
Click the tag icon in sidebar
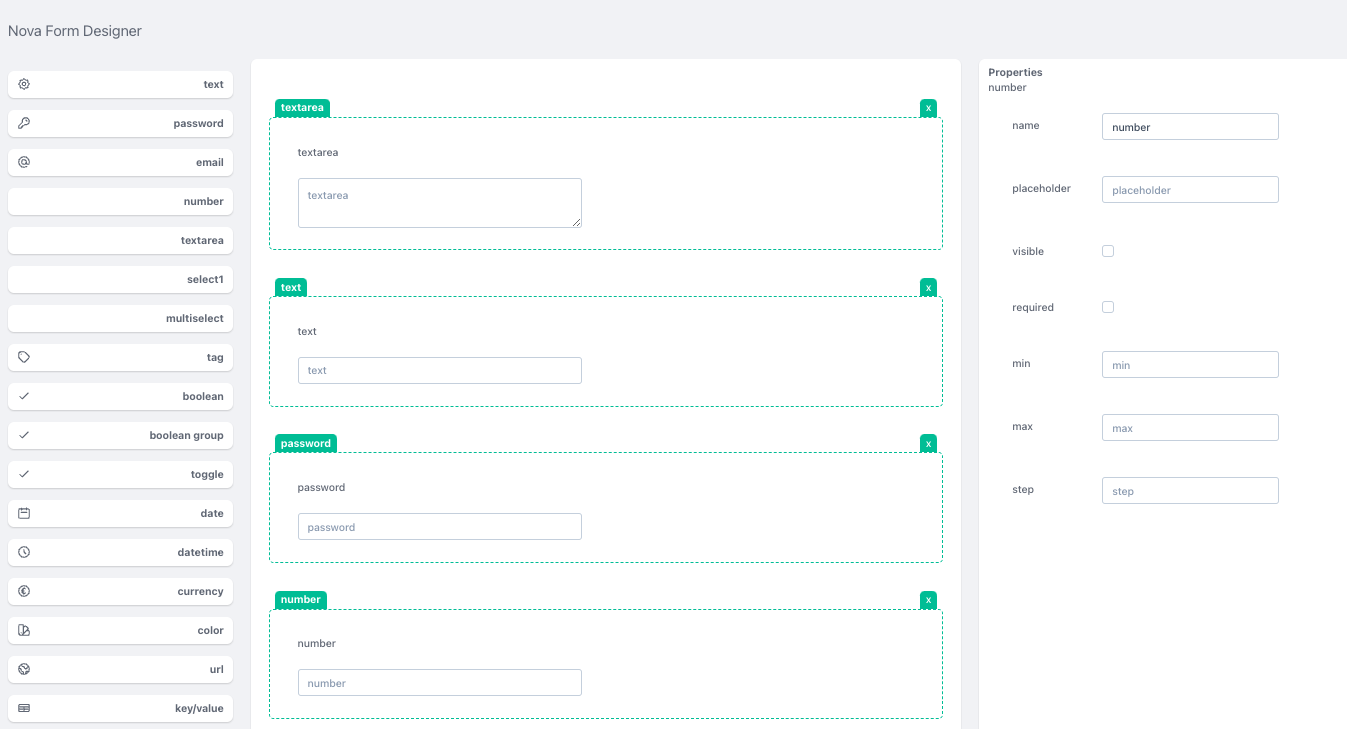point(24,358)
